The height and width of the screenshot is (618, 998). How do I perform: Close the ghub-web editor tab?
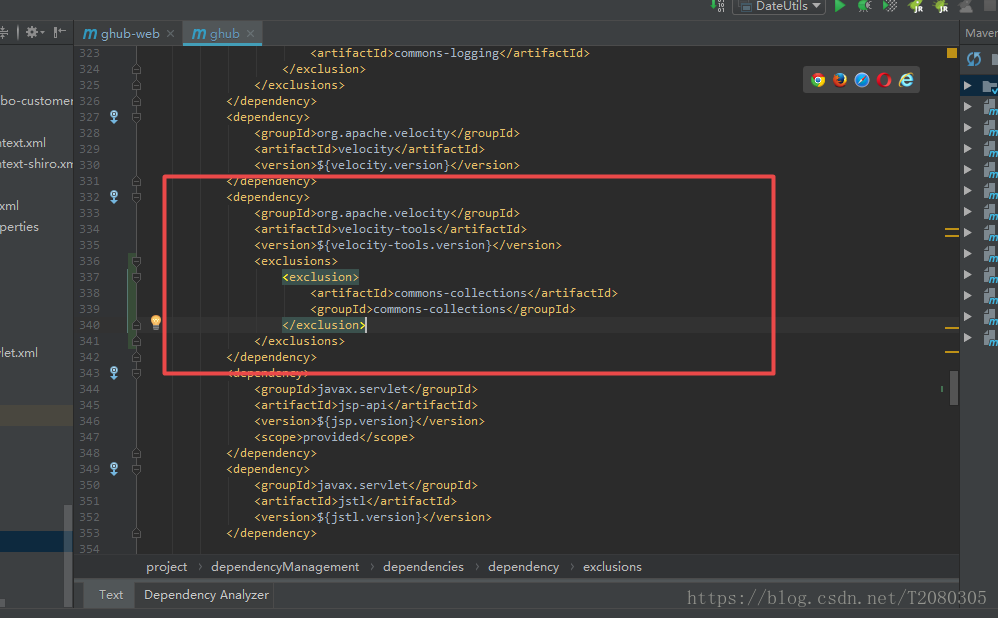(x=171, y=34)
